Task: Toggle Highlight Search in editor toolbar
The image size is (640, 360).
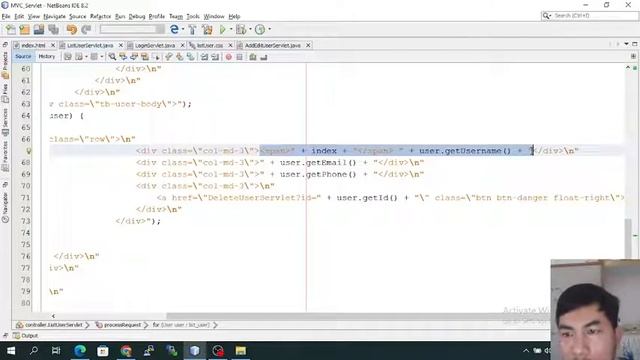Action: 145,57
